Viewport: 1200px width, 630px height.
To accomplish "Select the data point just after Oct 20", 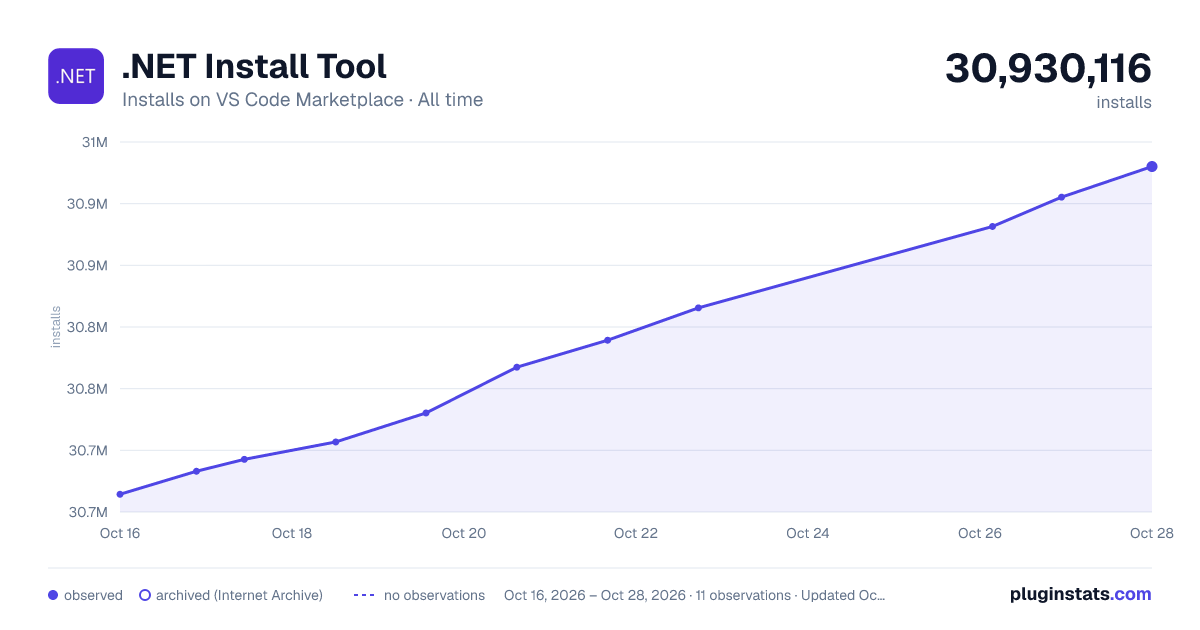I will [517, 367].
